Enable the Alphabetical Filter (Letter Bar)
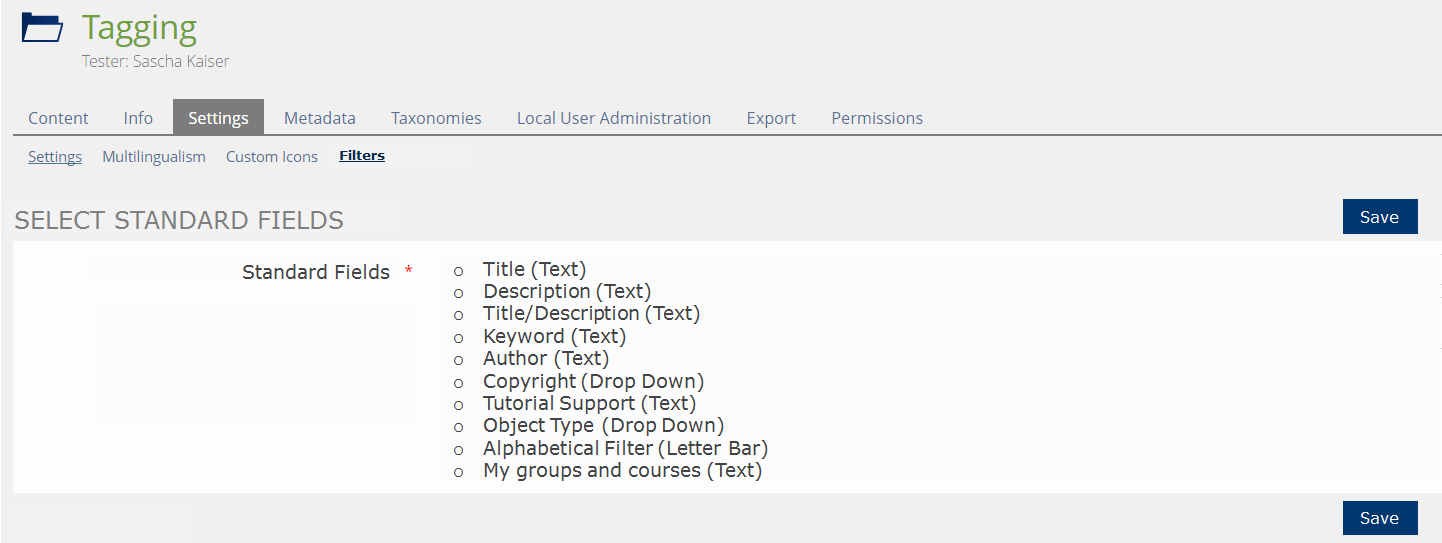 (x=459, y=450)
